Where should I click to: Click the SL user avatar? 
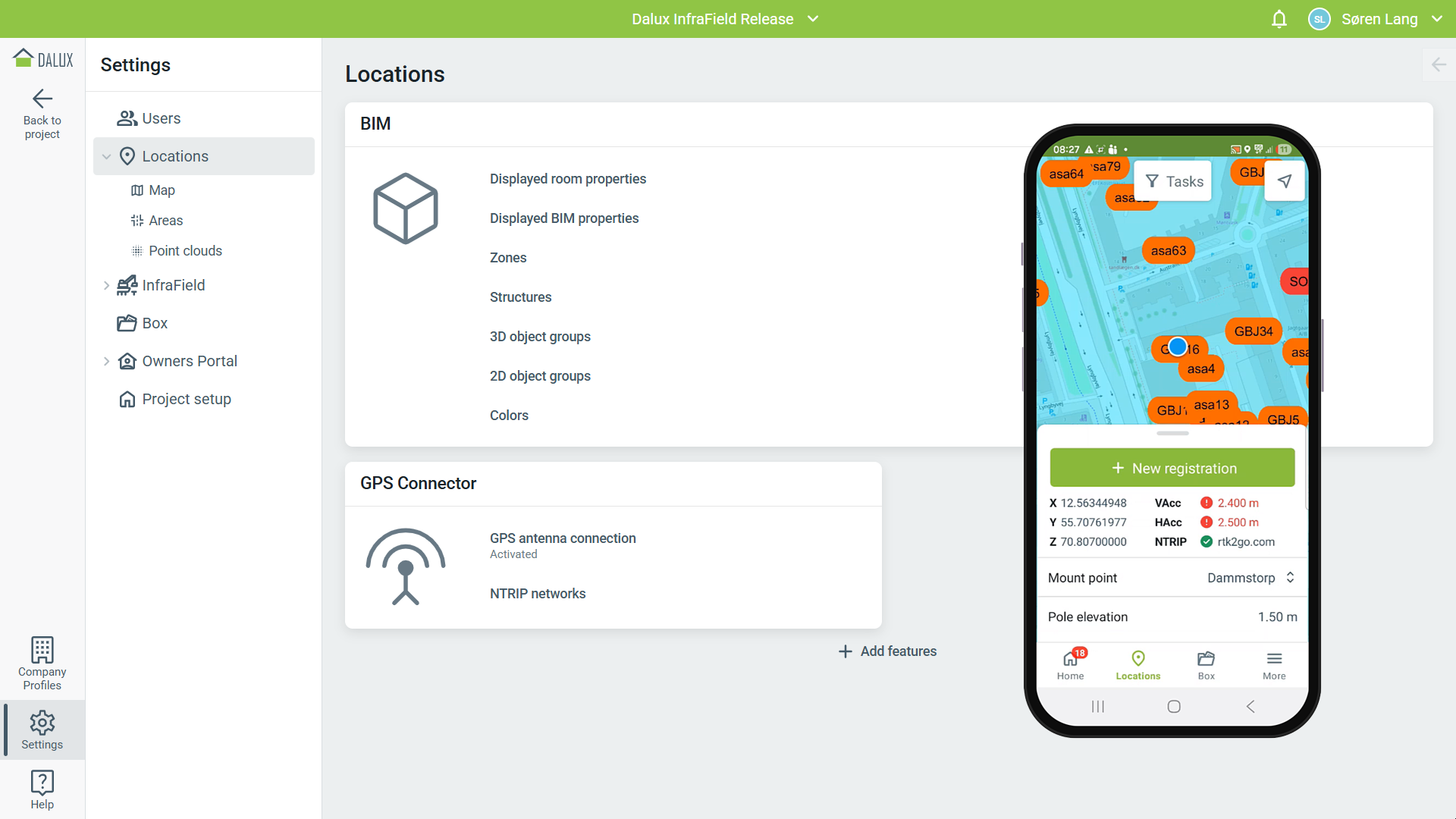pyautogui.click(x=1319, y=19)
